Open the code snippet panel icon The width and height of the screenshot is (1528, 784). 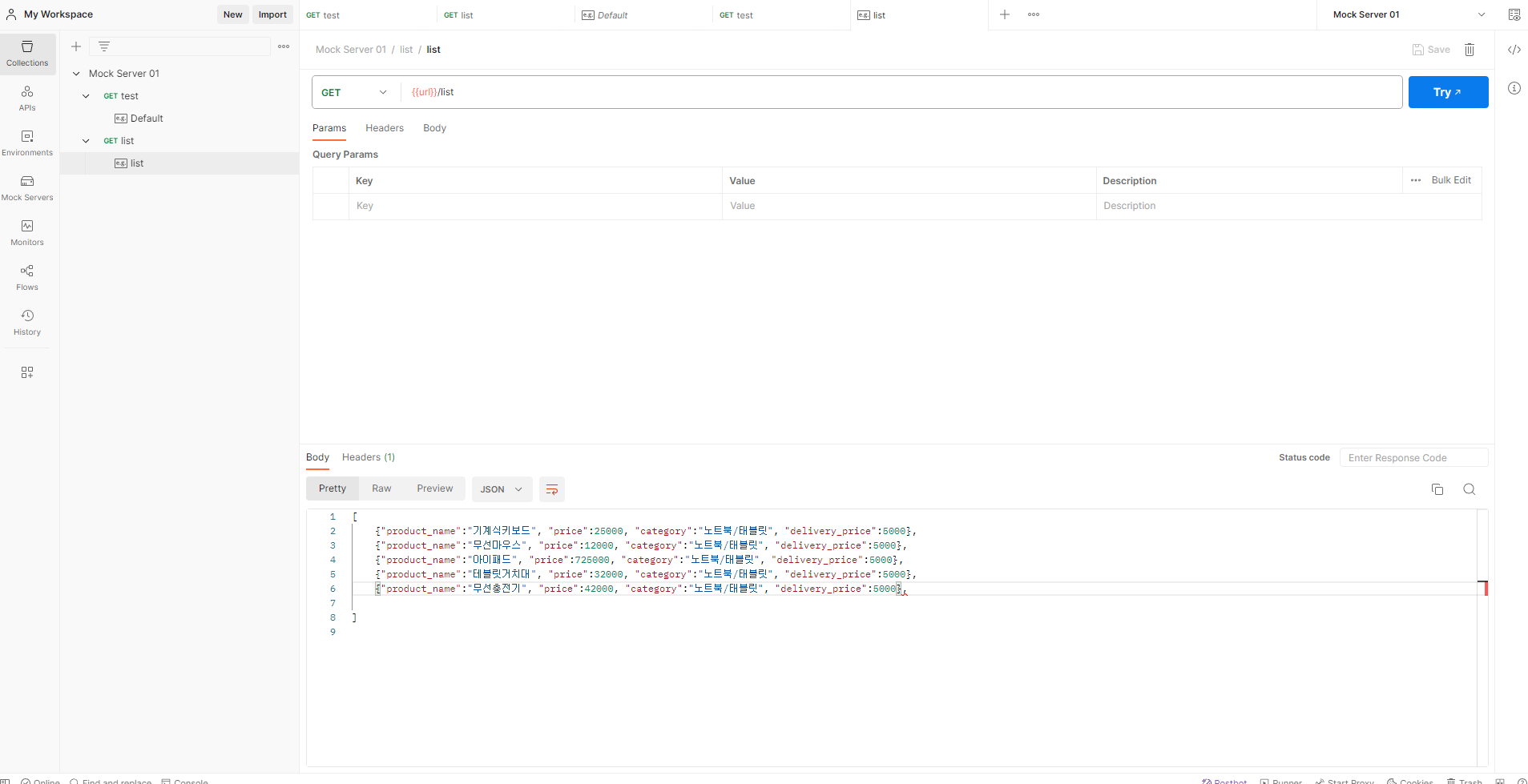[x=1514, y=50]
